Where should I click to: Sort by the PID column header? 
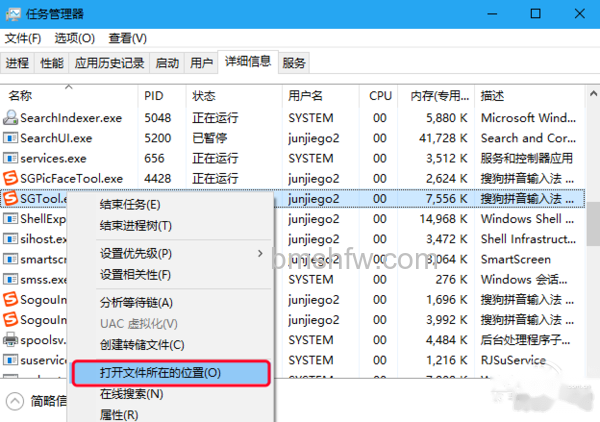162,95
